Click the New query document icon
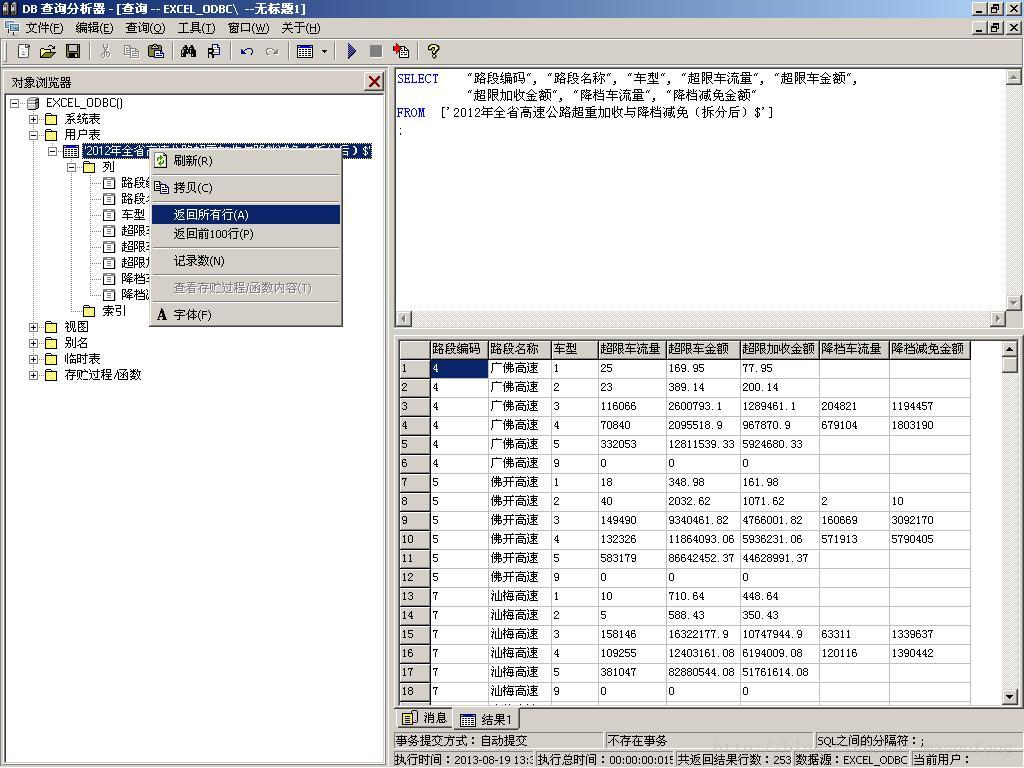Image resolution: width=1024 pixels, height=768 pixels. [24, 51]
